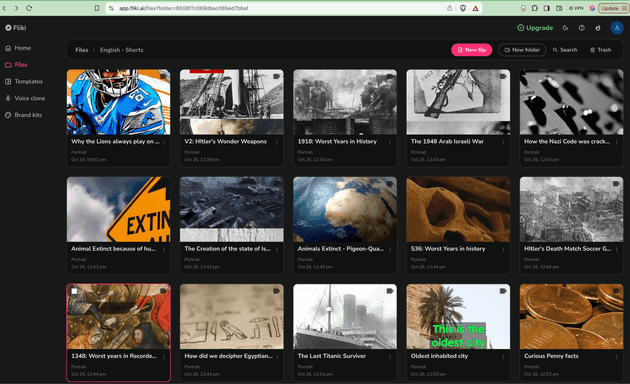Open the Trash
Screen dimensions: 630x384
click(601, 50)
